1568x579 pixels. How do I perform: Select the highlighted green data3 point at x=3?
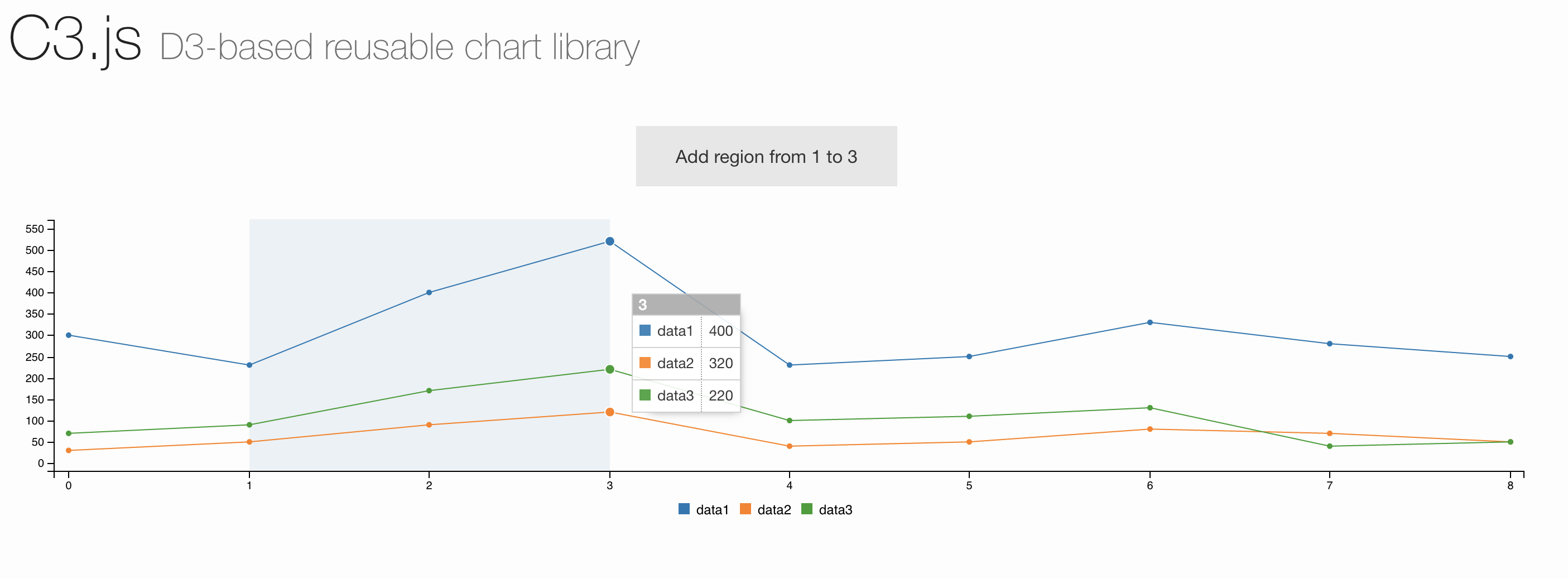pos(609,369)
